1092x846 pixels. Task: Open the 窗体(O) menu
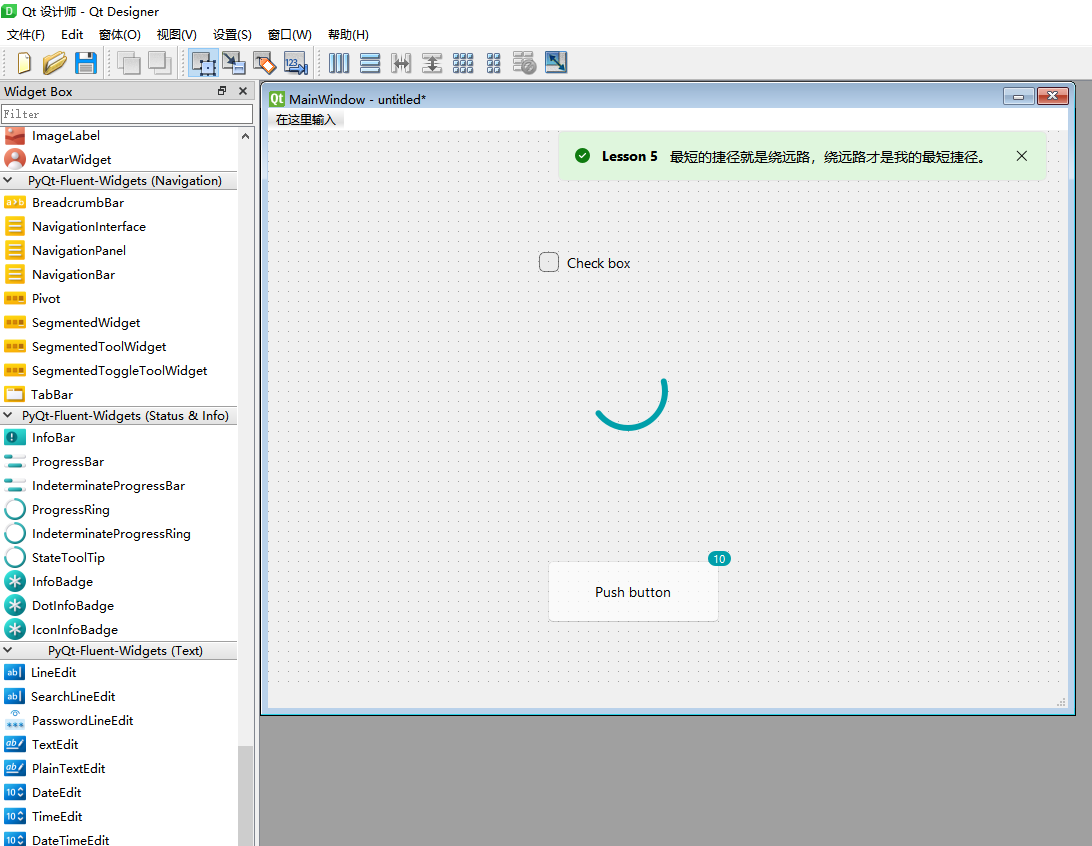[x=120, y=35]
